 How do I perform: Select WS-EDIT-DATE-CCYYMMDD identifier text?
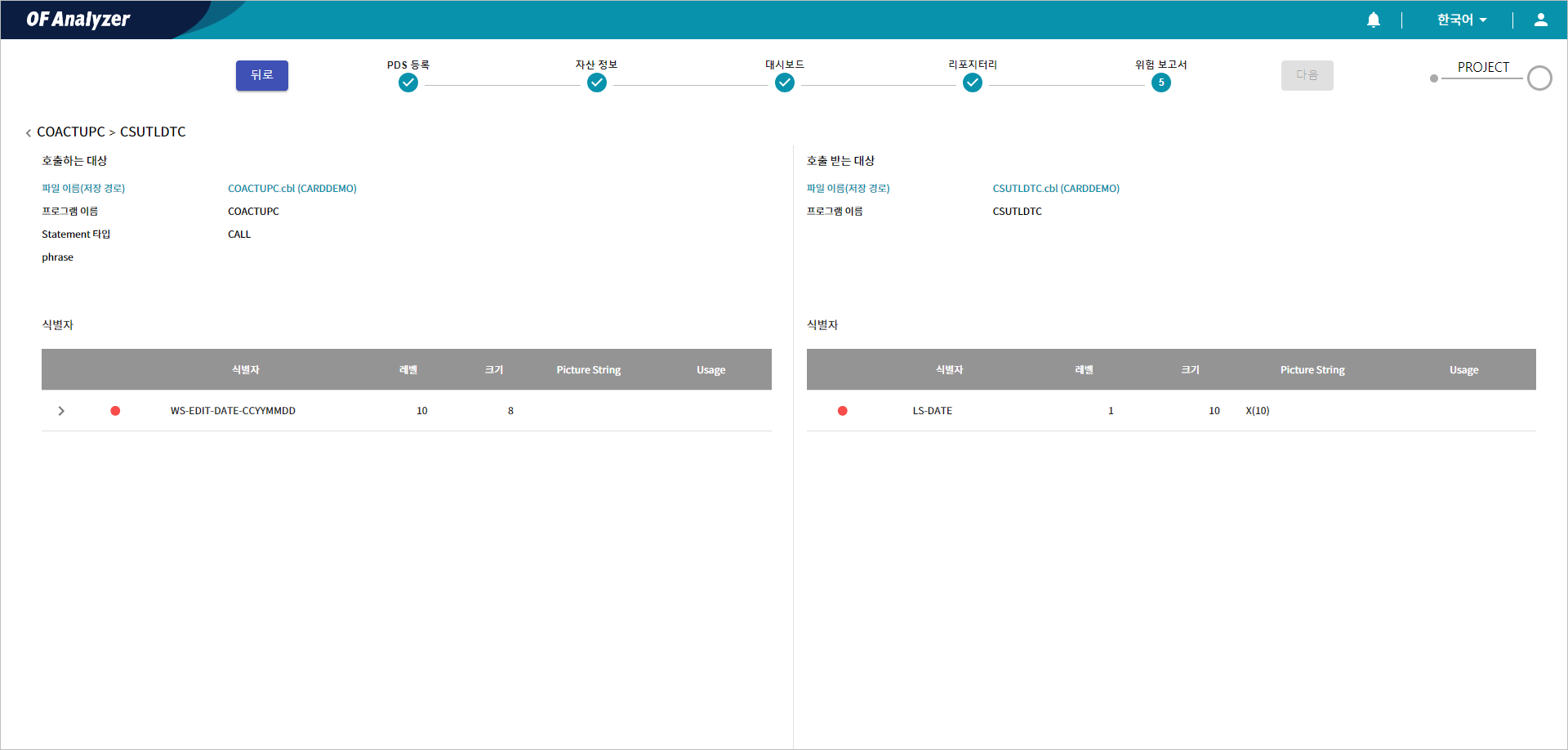pos(233,411)
